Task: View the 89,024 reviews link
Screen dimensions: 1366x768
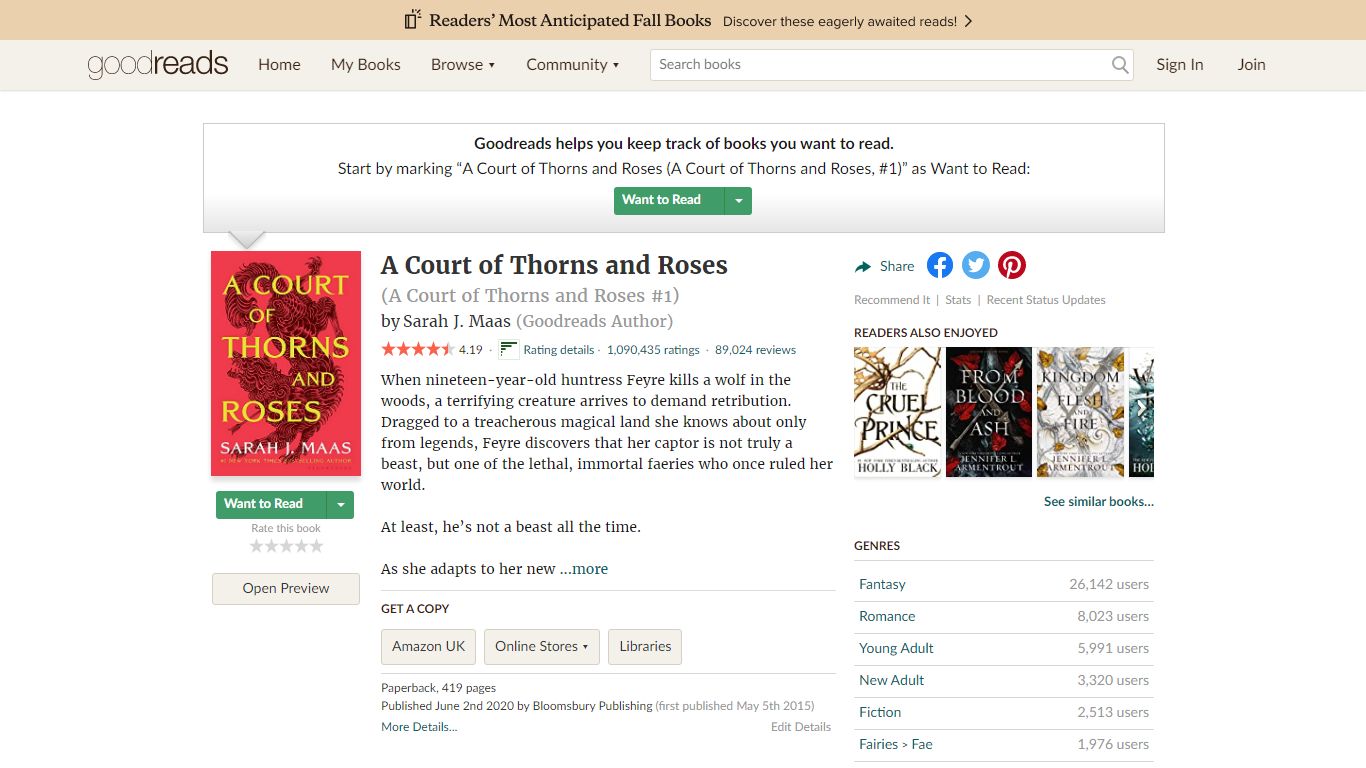Action: (755, 350)
